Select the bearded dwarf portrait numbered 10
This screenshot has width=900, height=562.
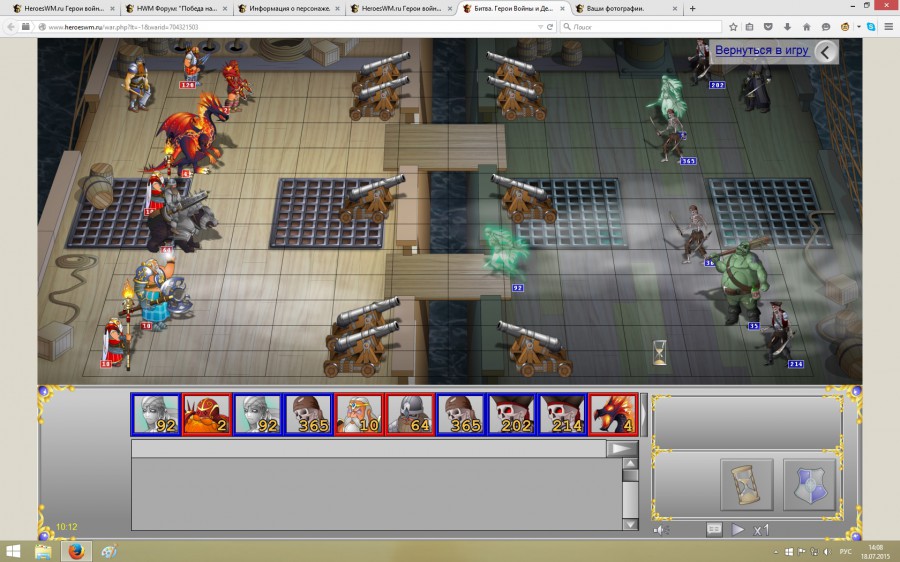(359, 414)
